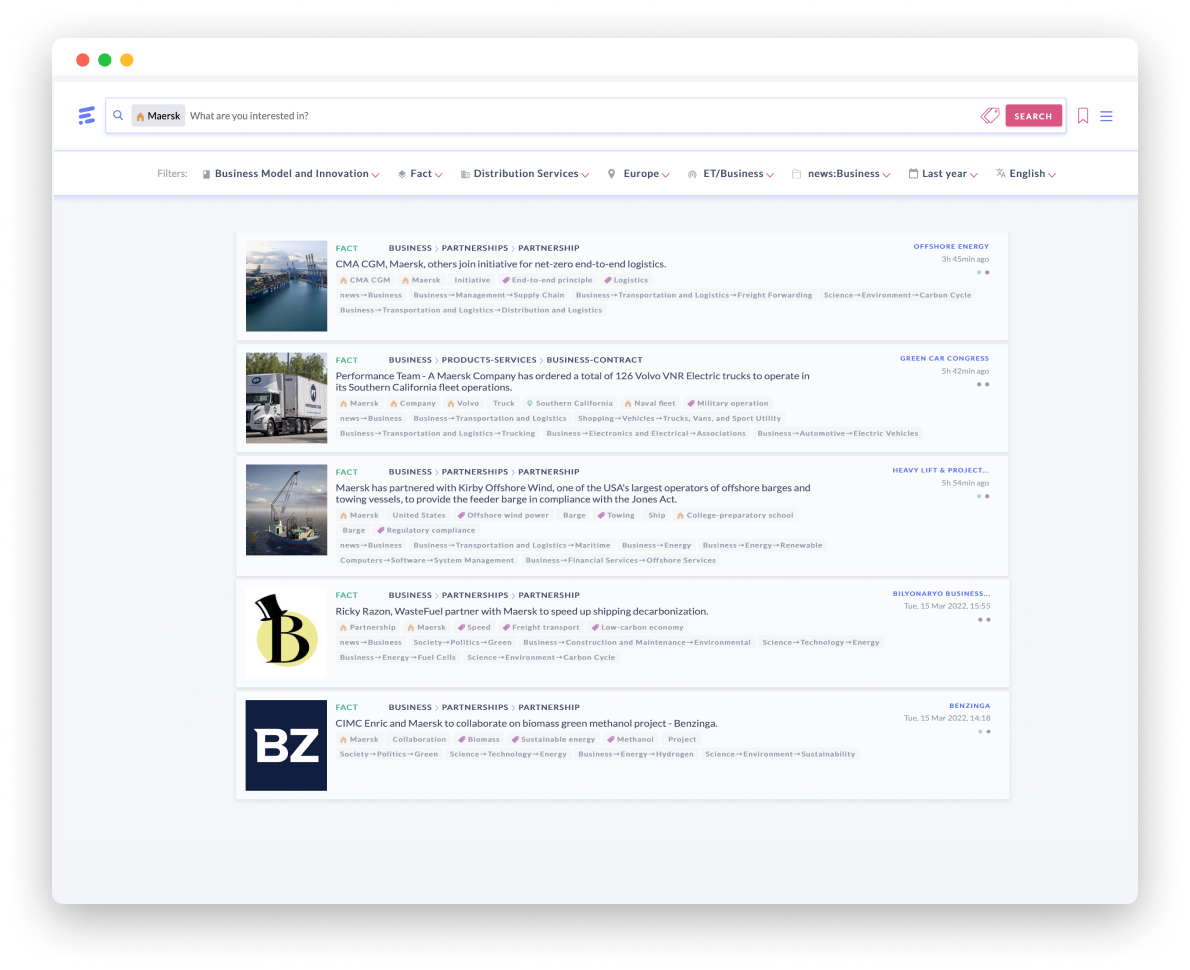Screen dimensions: 1190x970
Task: Click the translation icon on the English filter
Action: click(x=1000, y=173)
